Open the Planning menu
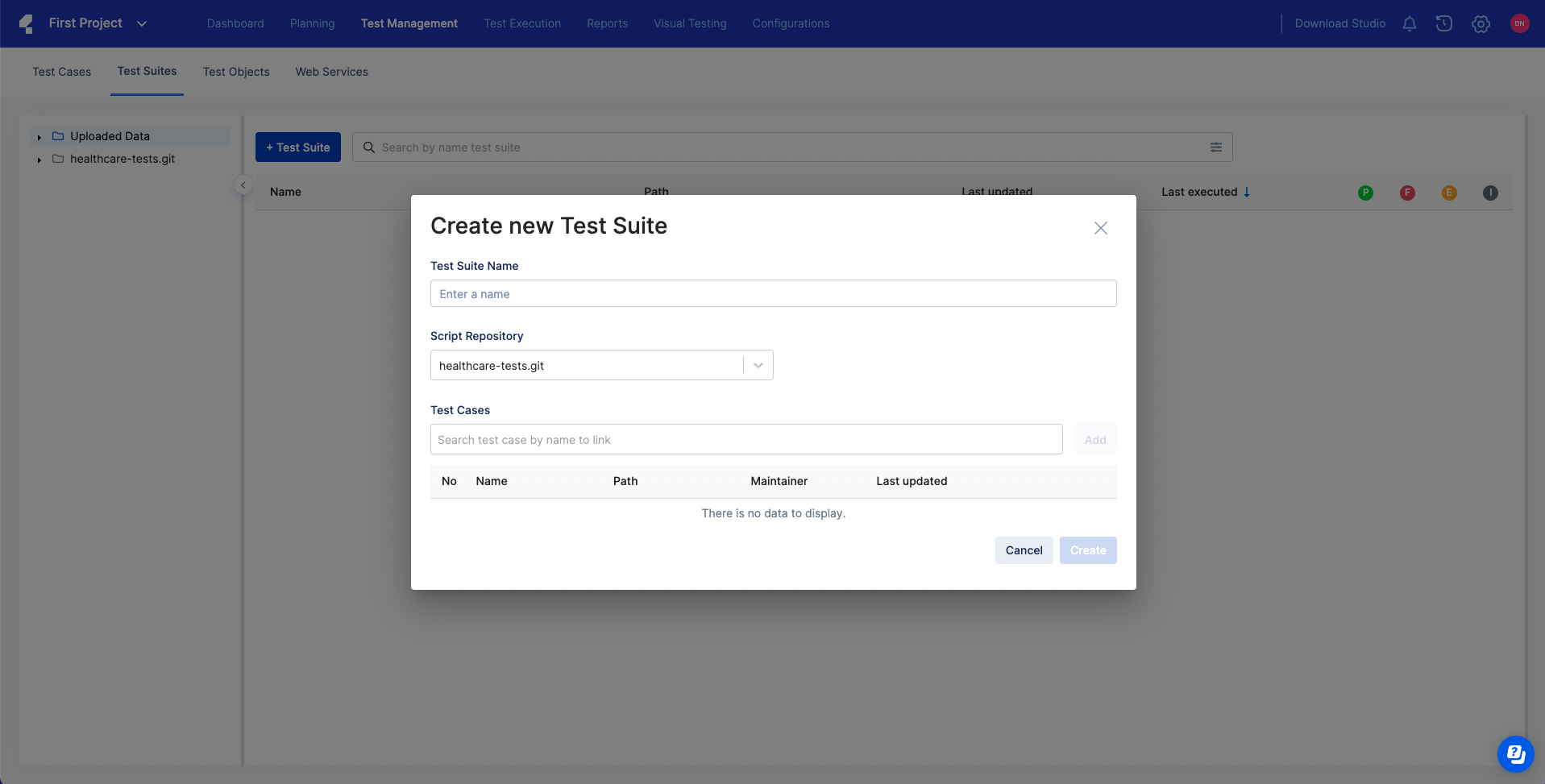Image resolution: width=1545 pixels, height=784 pixels. tap(313, 23)
